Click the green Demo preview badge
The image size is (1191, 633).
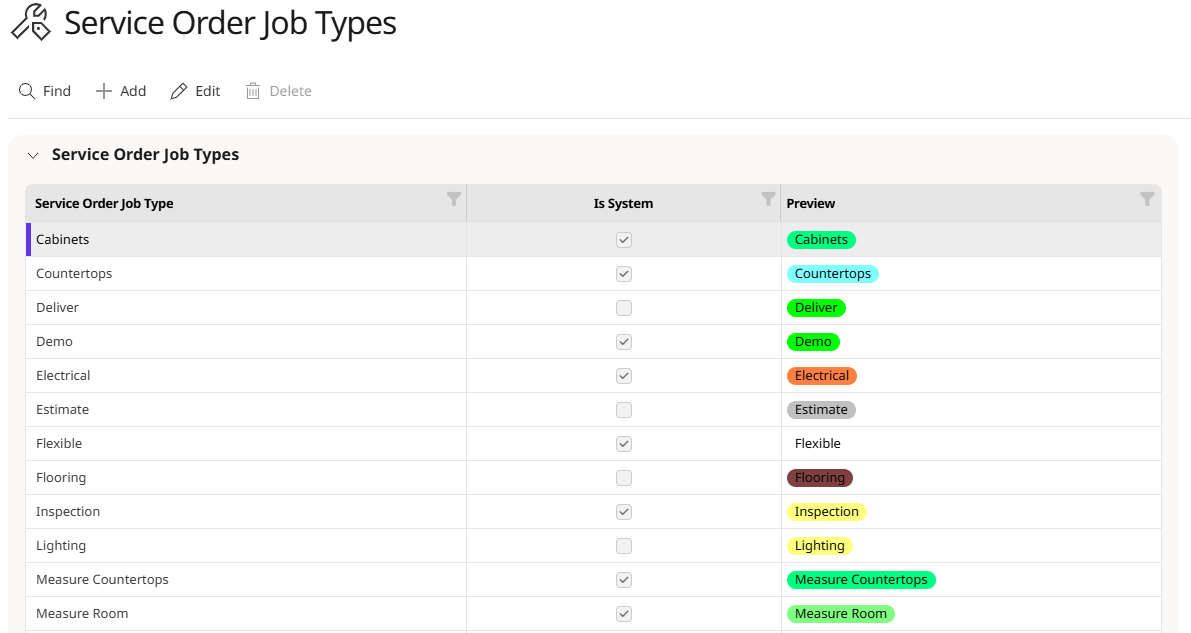(813, 342)
